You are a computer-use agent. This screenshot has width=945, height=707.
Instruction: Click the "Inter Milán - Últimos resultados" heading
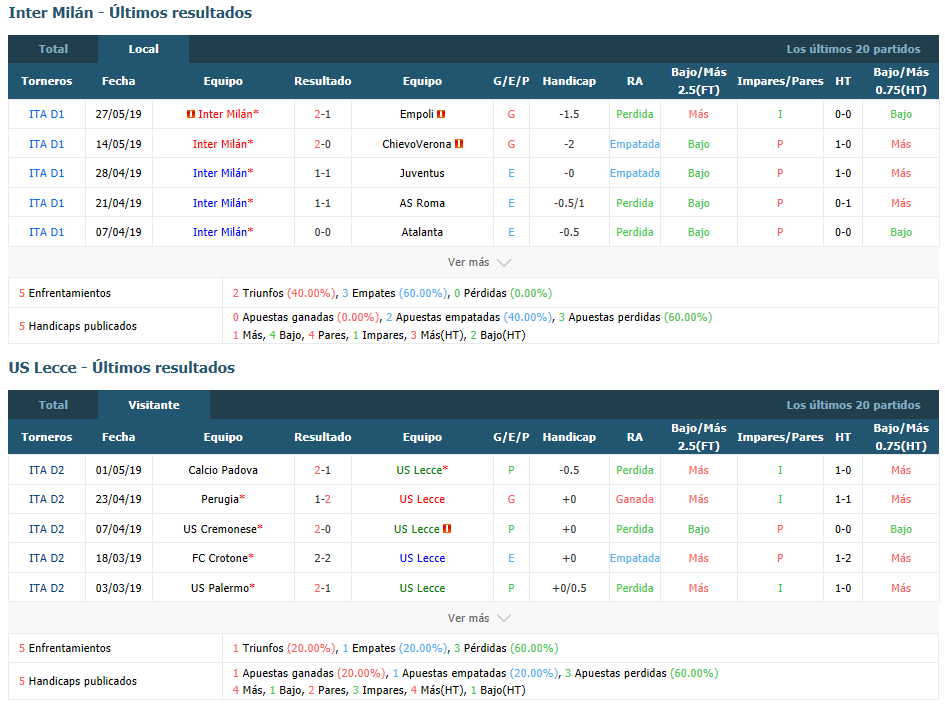pos(130,13)
